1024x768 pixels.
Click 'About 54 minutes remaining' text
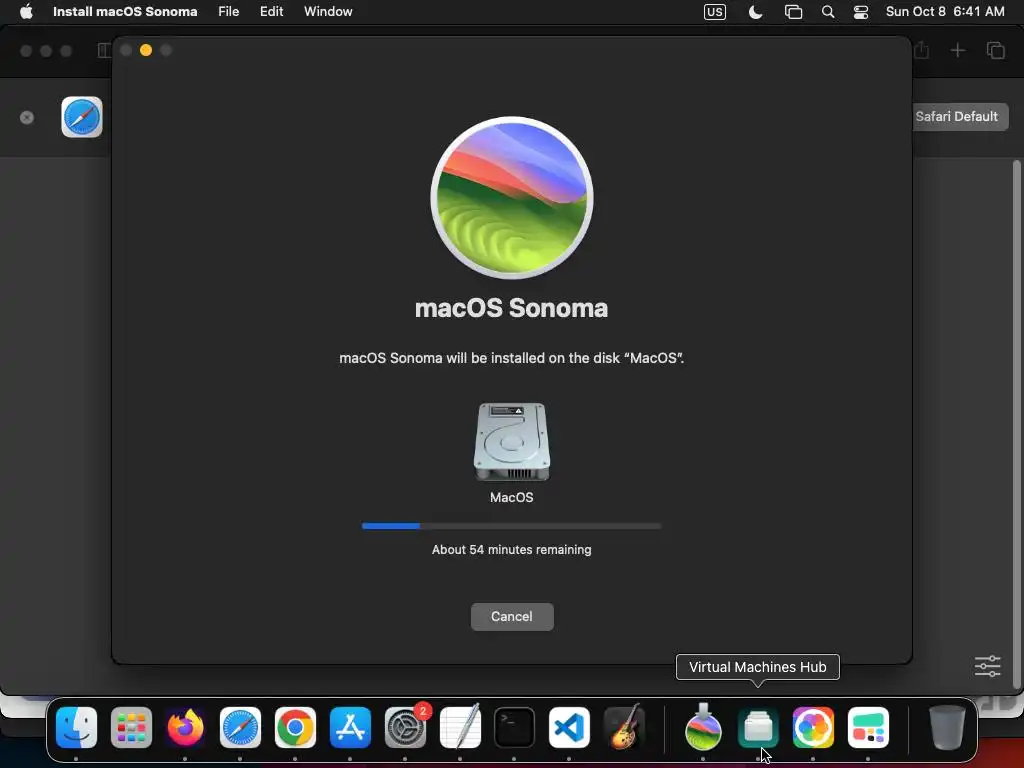tap(511, 550)
